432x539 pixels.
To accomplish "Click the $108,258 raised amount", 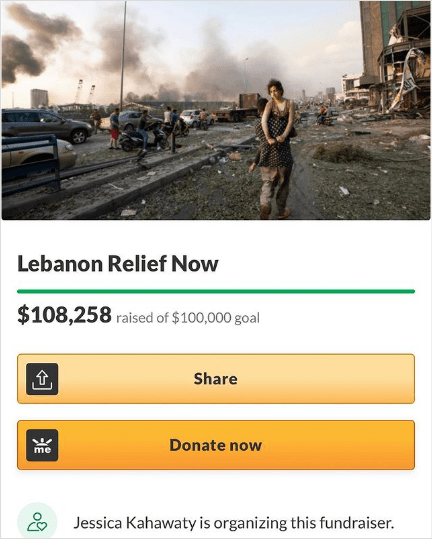I will coord(64,315).
